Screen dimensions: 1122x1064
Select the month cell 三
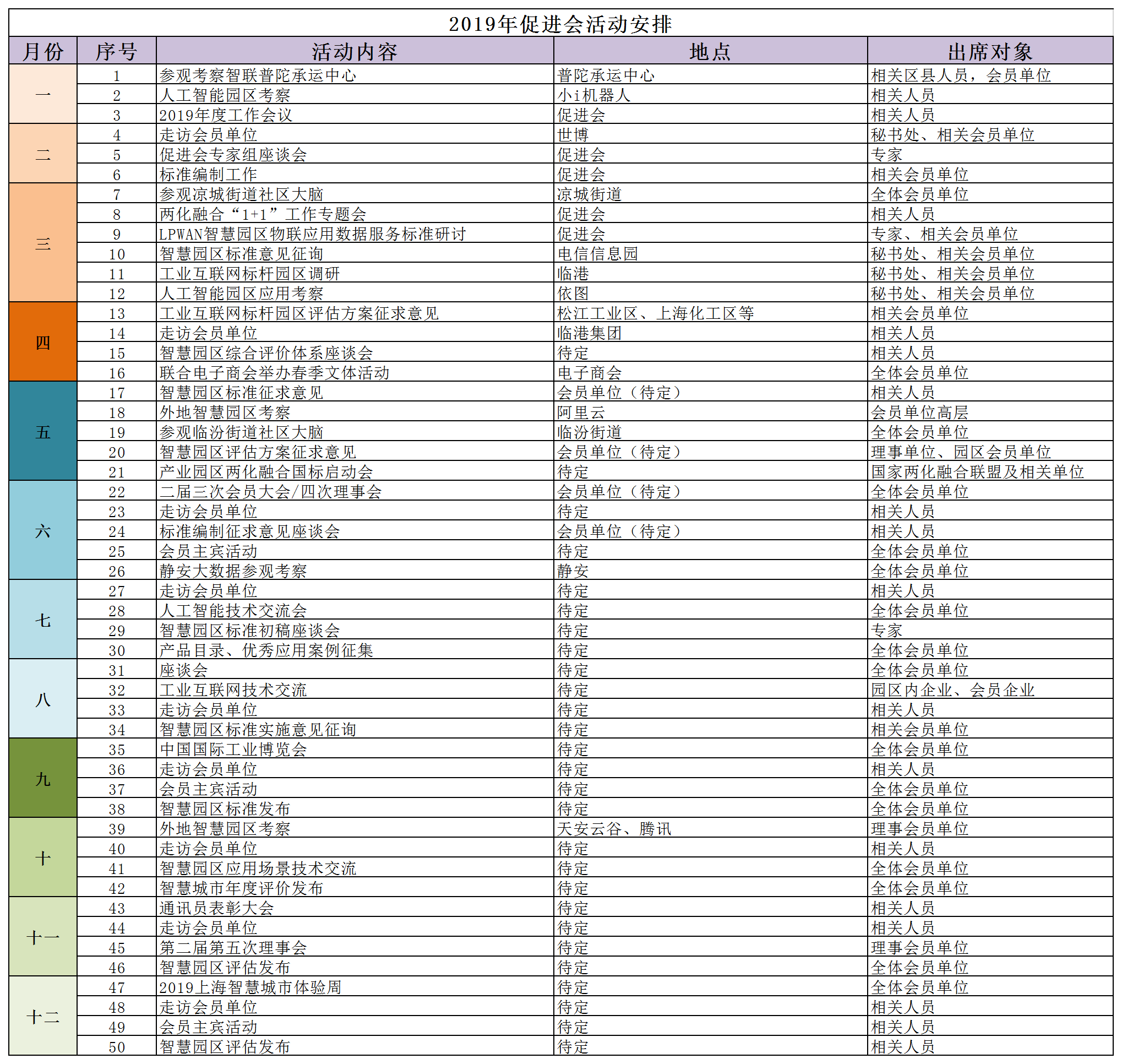tap(43, 242)
